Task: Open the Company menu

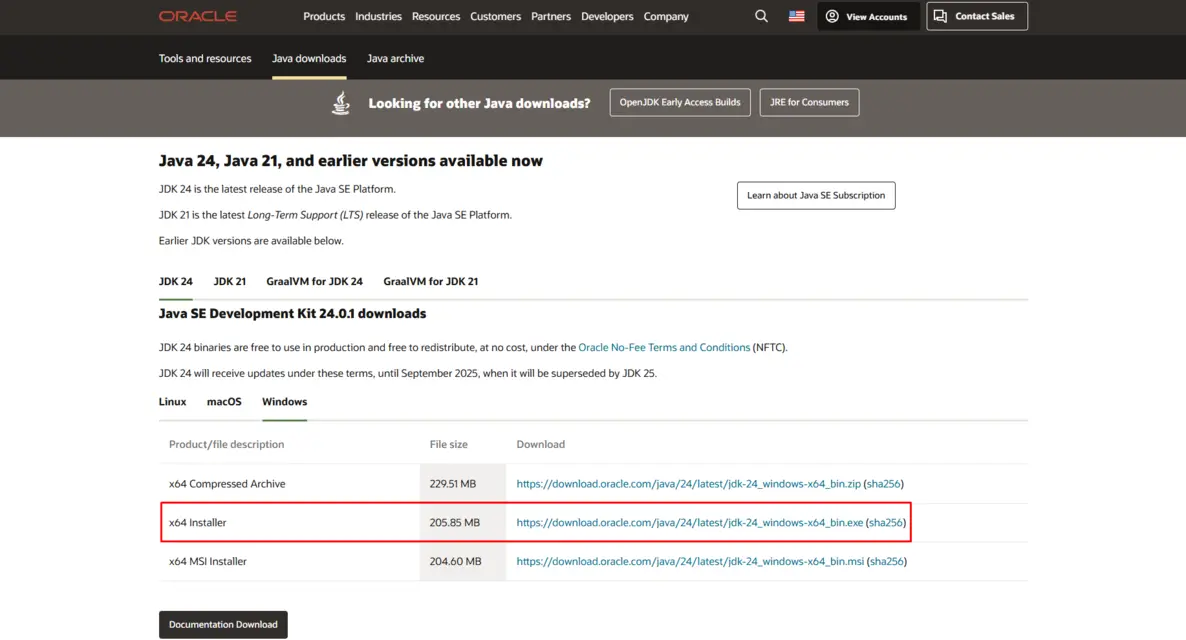Action: click(666, 16)
